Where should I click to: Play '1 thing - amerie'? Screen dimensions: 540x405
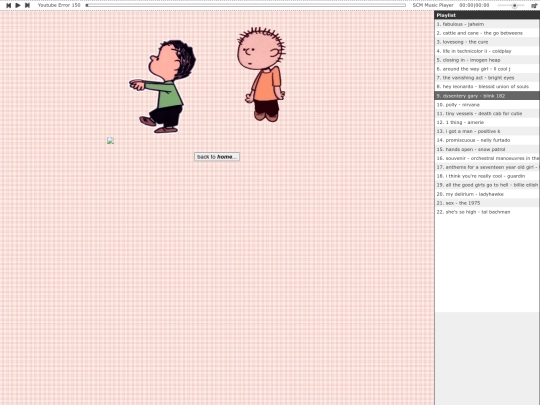tap(487, 123)
